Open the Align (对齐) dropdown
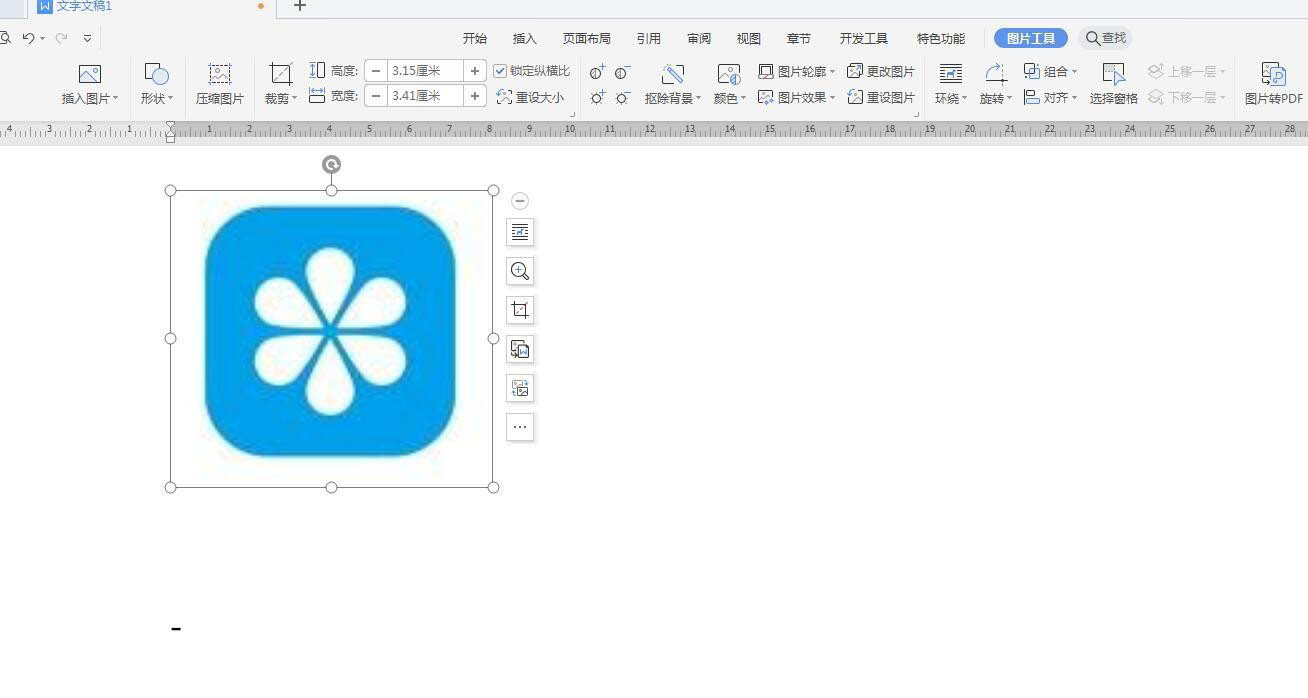This screenshot has height=698, width=1308. coord(1051,97)
